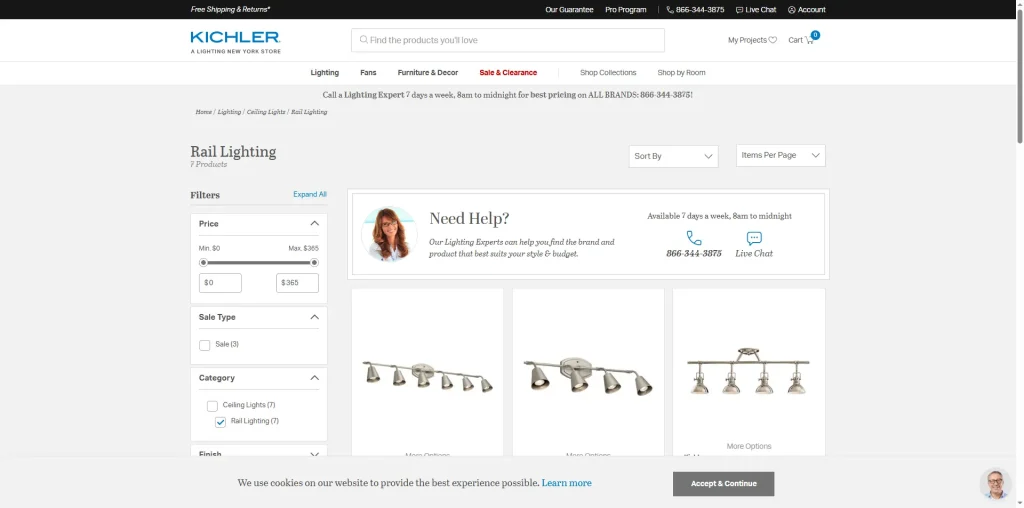
Task: Click the product search input field
Action: coord(508,40)
